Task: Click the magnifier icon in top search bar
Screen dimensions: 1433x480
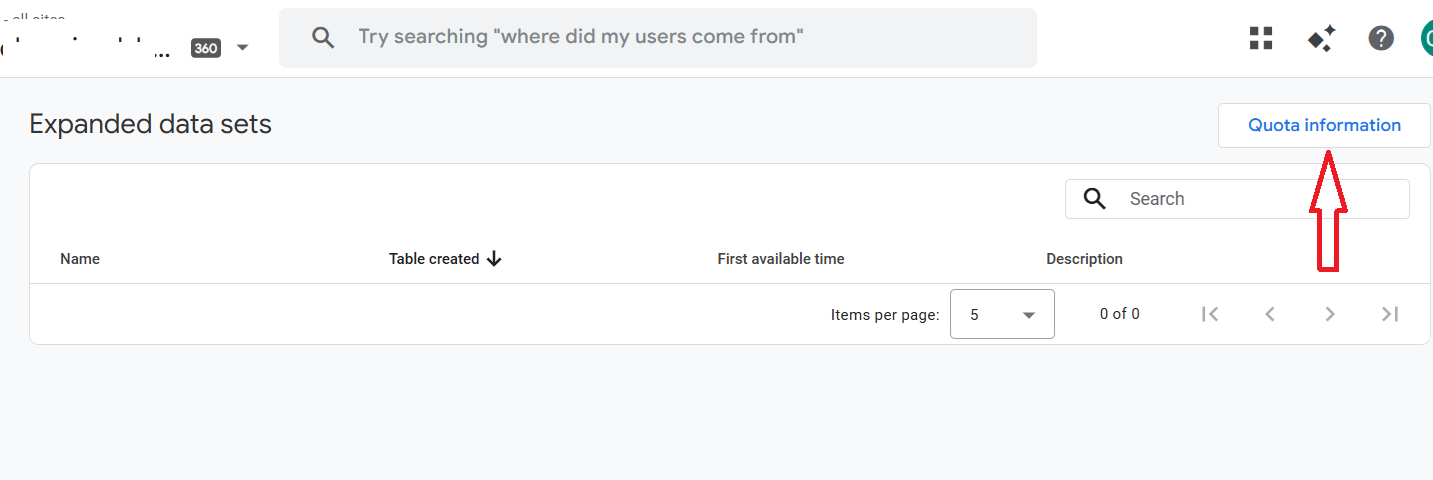Action: [x=322, y=38]
